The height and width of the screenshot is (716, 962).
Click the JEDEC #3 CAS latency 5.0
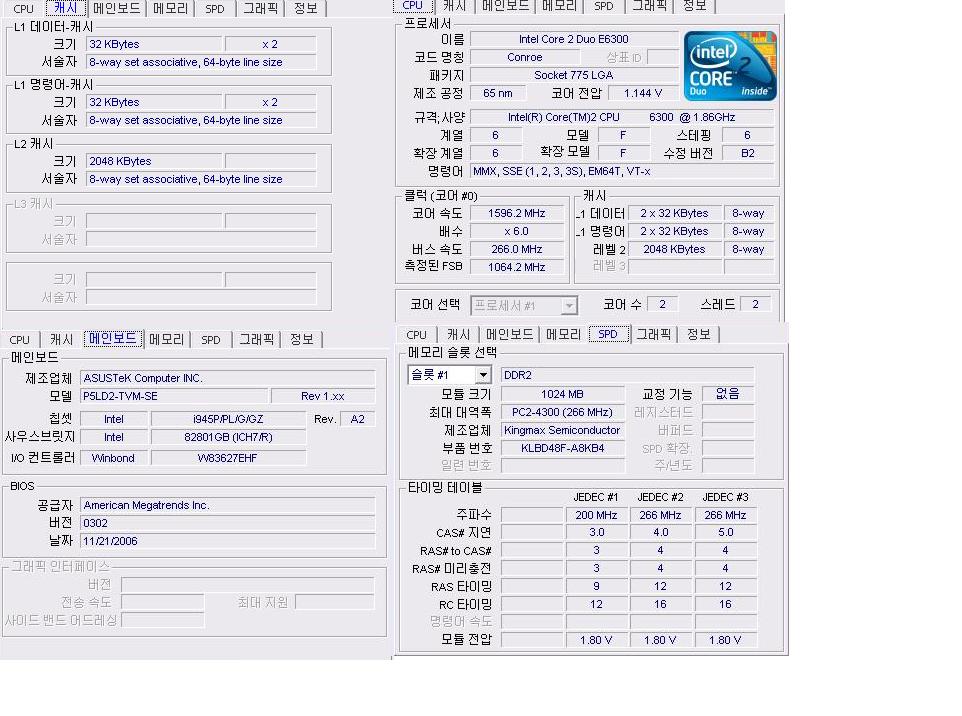726,533
